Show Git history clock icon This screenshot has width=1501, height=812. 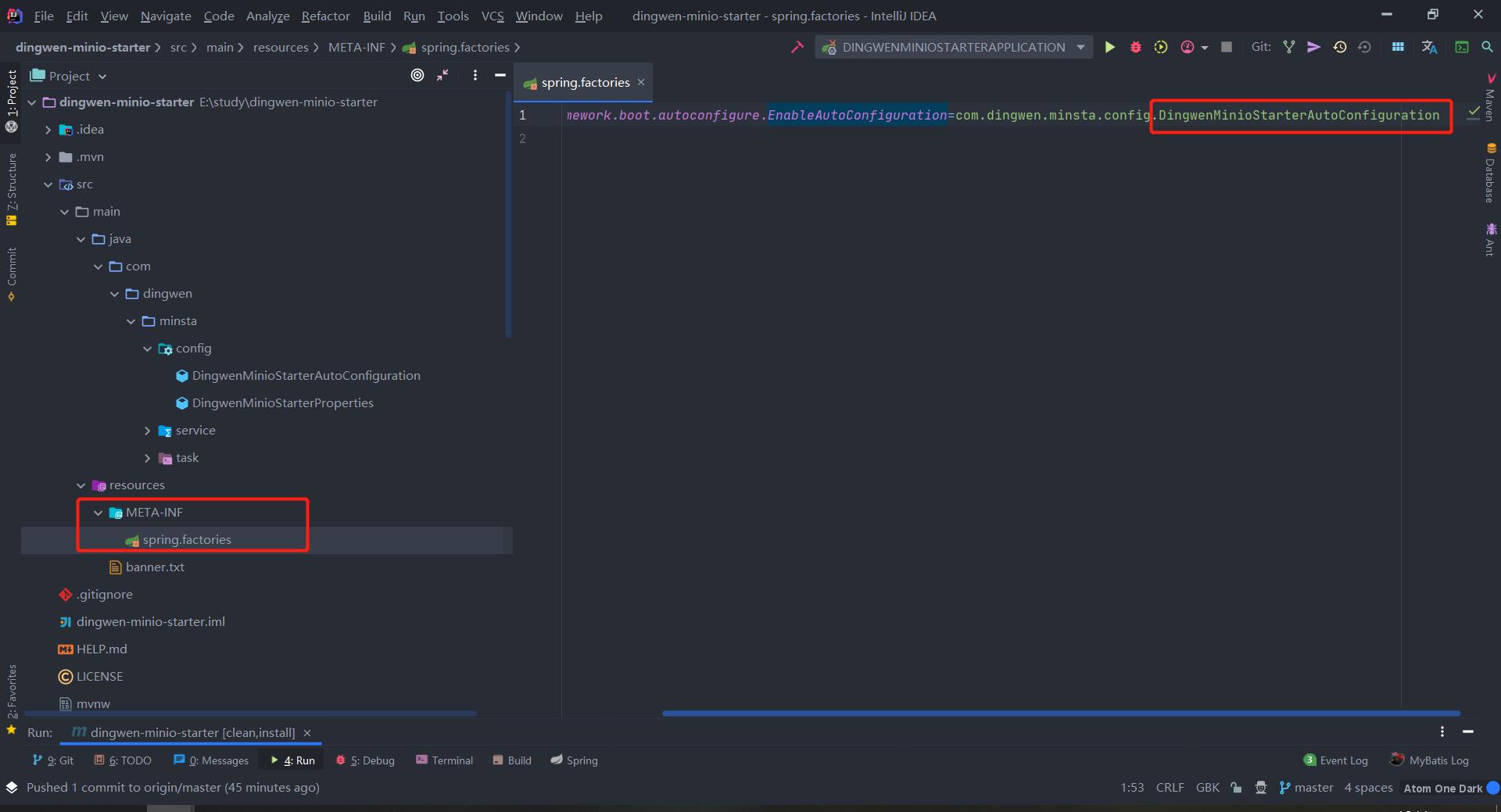click(x=1340, y=48)
